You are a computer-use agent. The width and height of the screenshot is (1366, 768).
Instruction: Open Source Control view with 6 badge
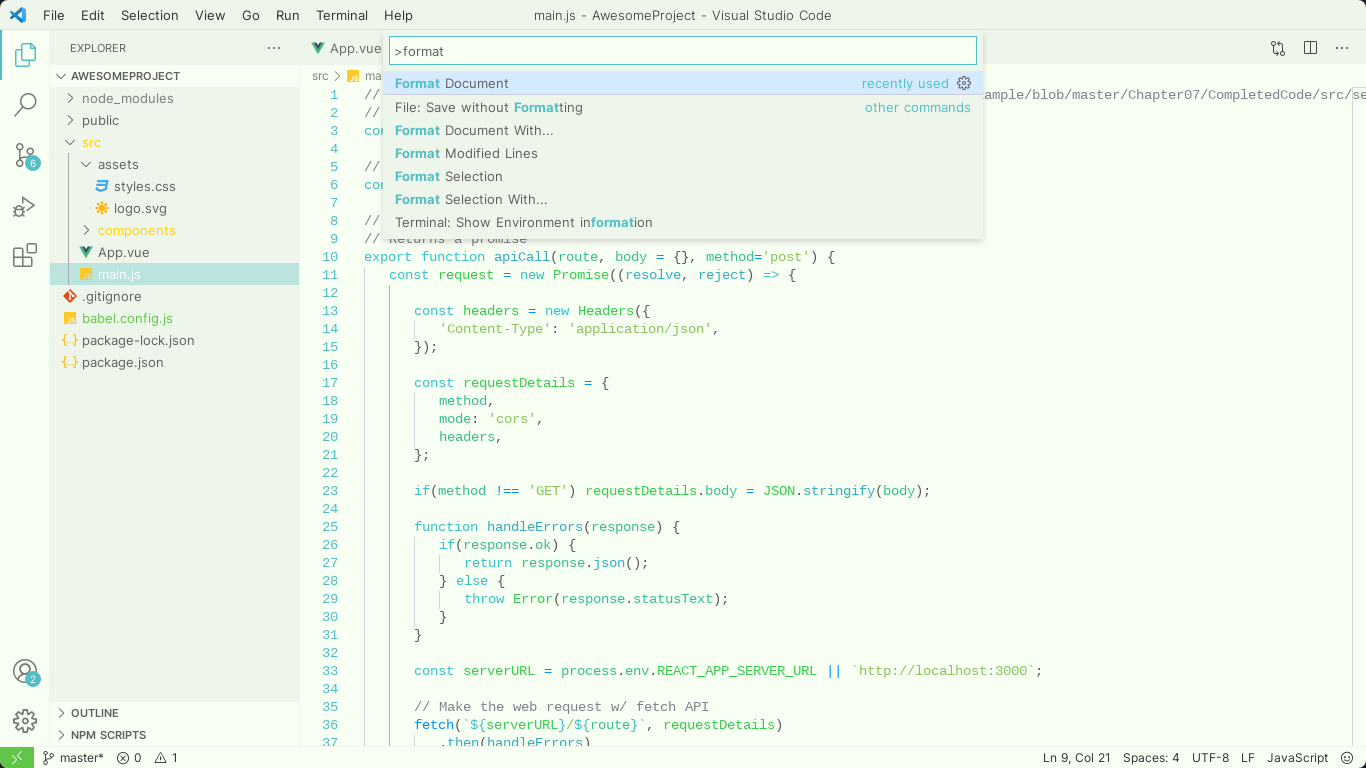pos(25,155)
